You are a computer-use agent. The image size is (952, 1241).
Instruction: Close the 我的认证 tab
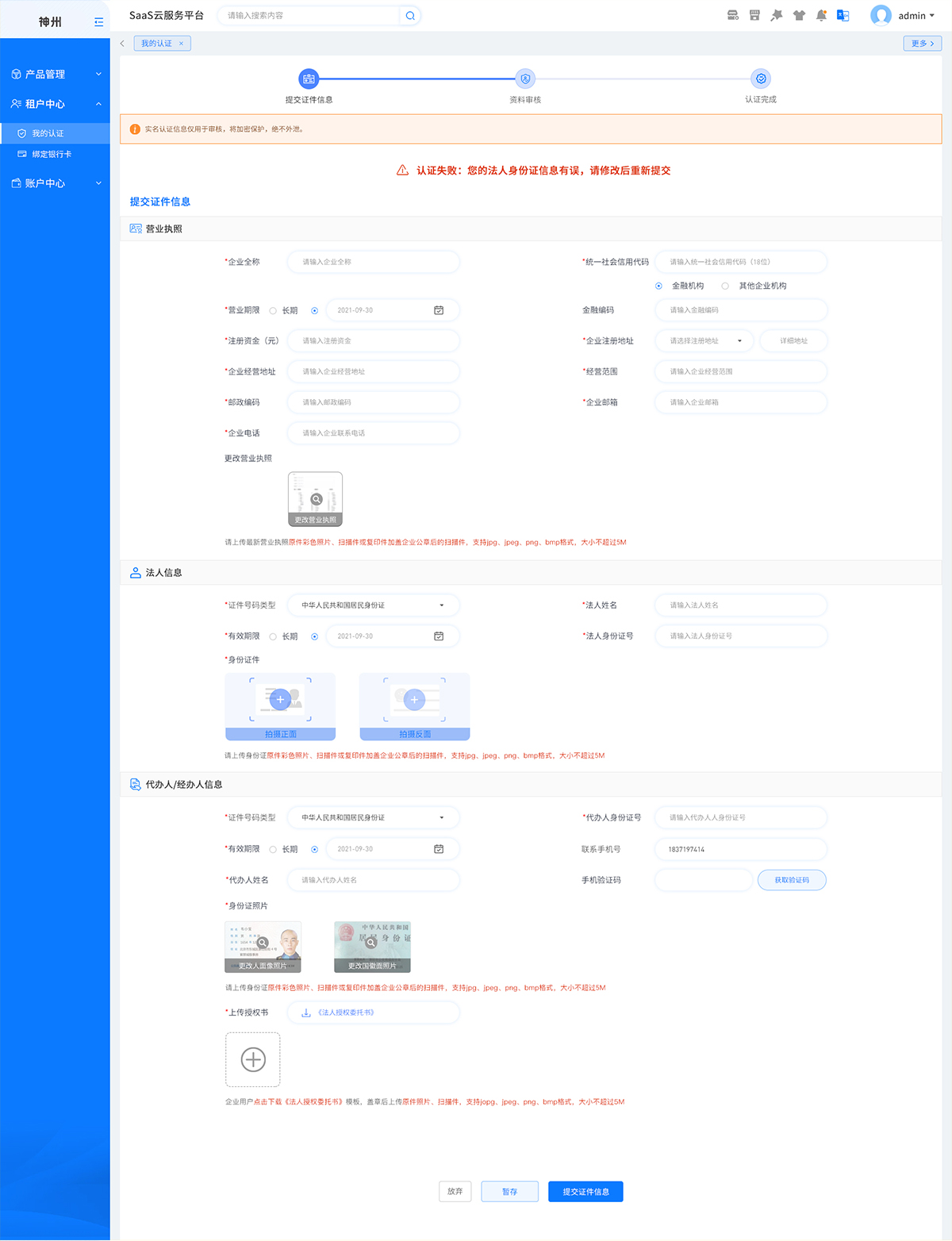(181, 44)
